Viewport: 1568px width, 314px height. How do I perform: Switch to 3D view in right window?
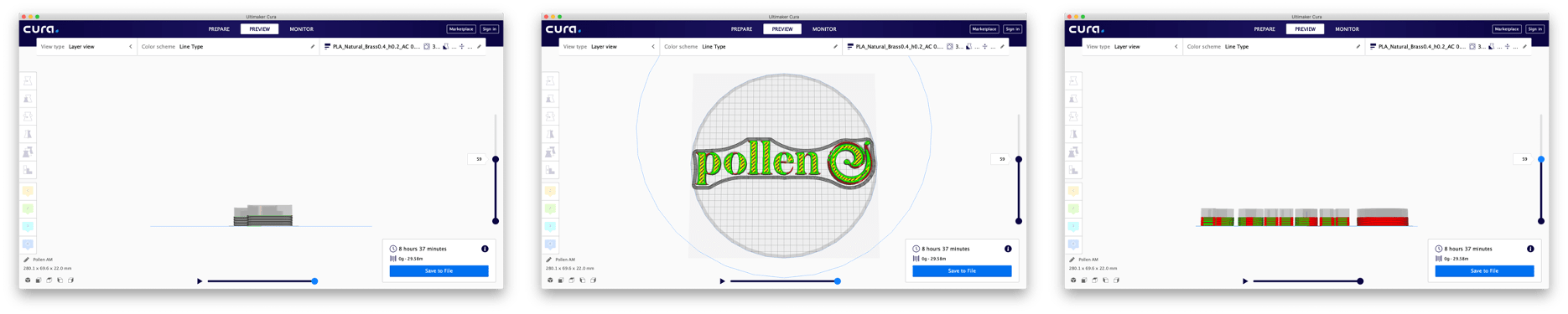click(1073, 280)
